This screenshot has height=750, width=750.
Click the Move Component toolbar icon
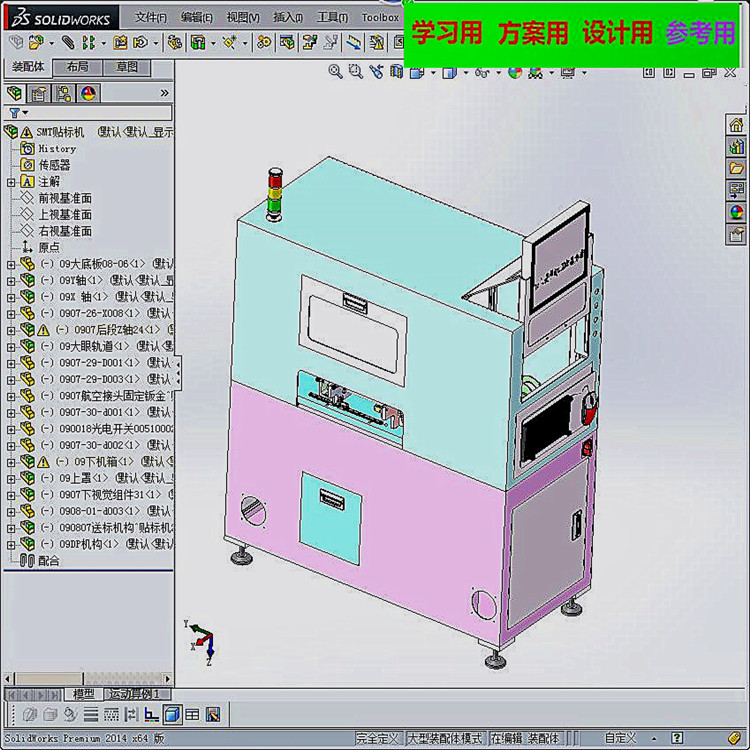(x=140, y=43)
